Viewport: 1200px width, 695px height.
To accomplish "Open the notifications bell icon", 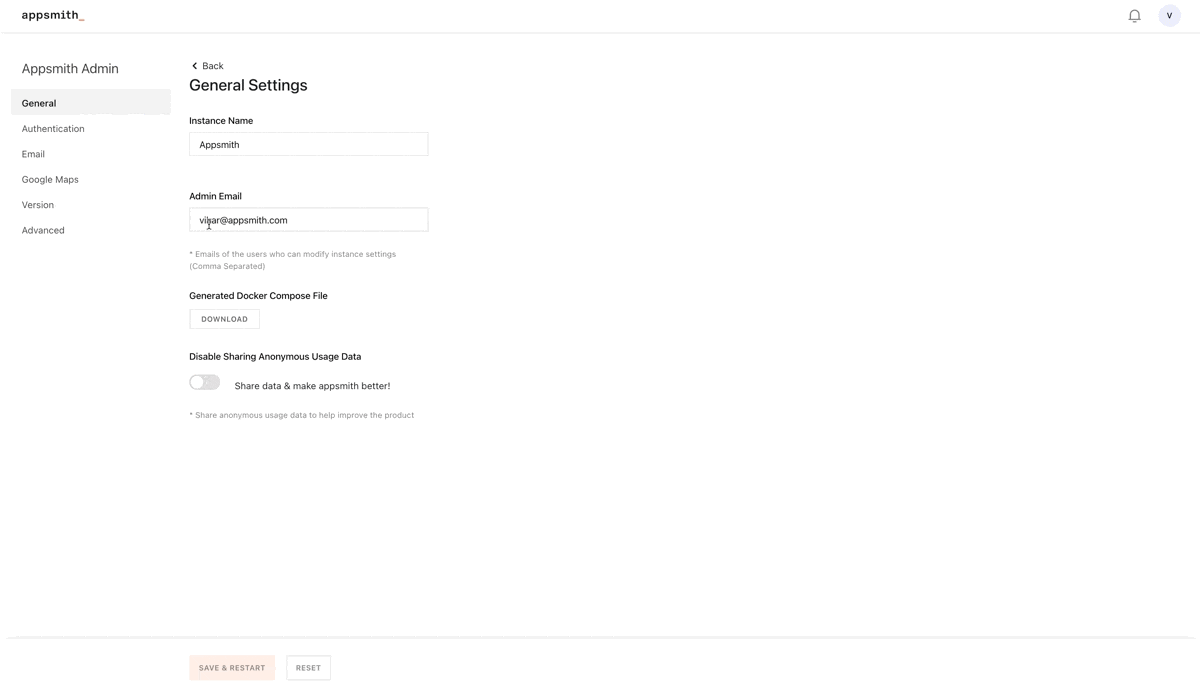I will point(1134,16).
